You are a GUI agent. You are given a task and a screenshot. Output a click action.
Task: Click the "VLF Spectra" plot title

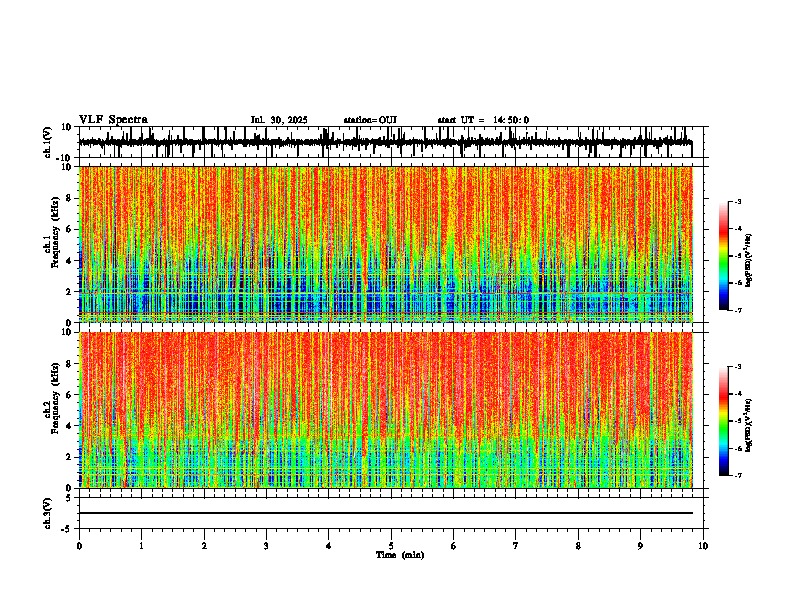tap(113, 119)
